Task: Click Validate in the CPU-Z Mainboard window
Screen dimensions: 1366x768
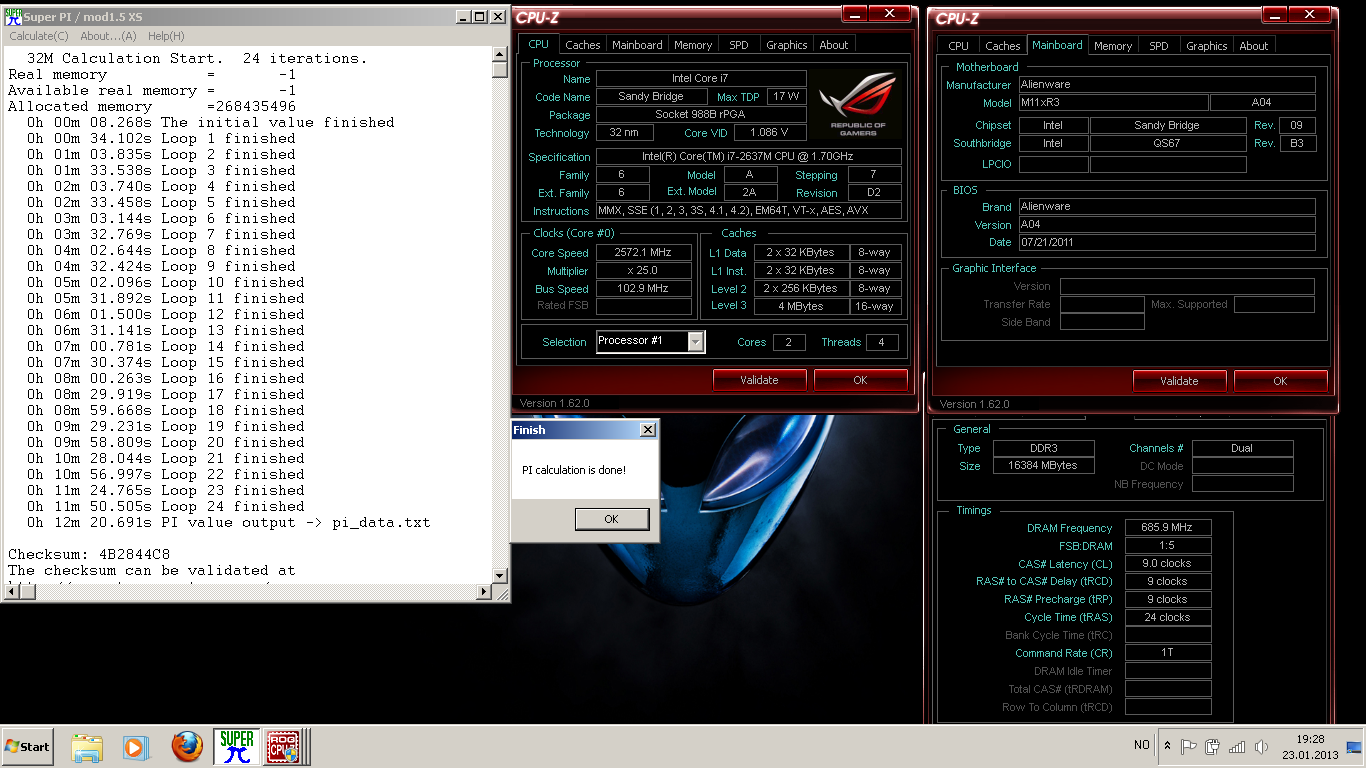Action: point(1179,380)
